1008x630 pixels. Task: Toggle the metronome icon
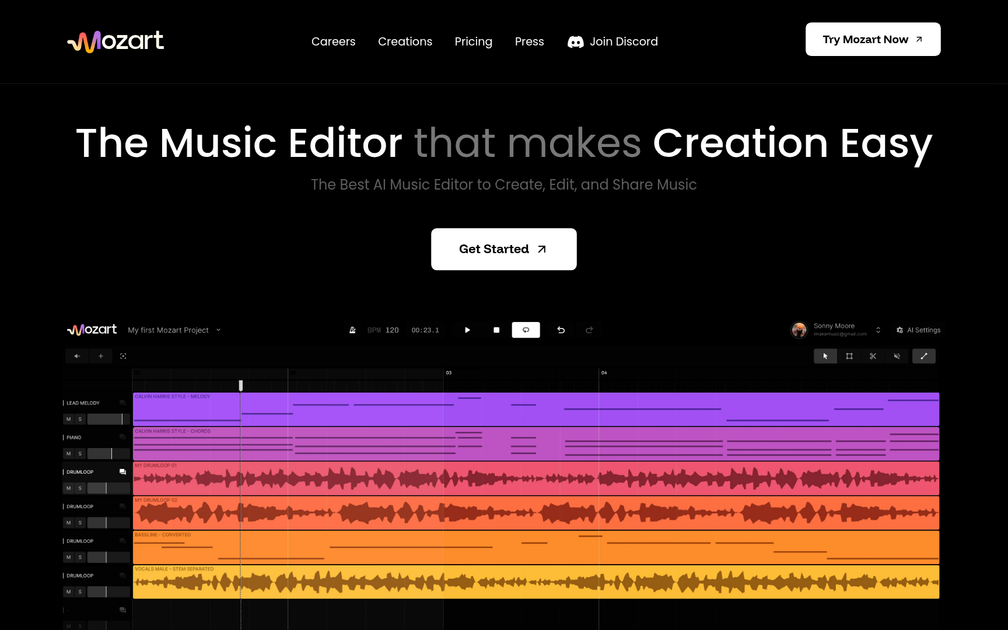tap(352, 330)
